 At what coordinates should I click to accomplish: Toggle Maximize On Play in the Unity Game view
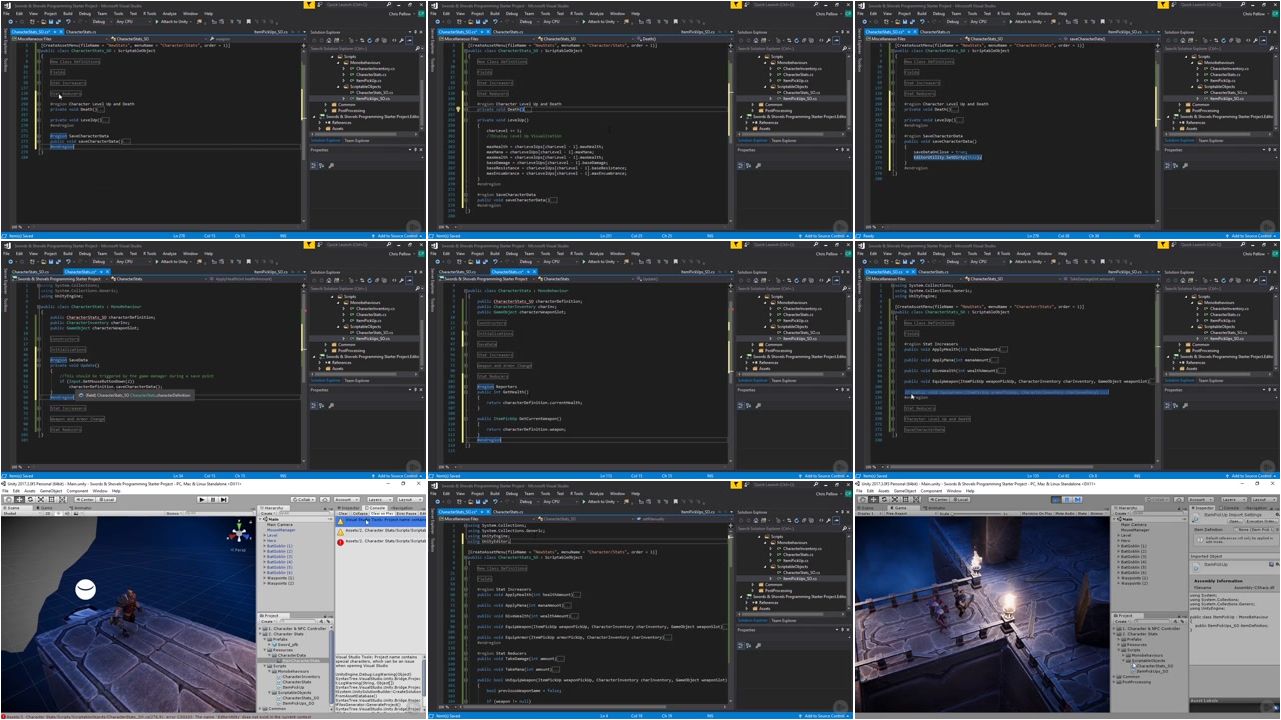pyautogui.click(x=1037, y=513)
